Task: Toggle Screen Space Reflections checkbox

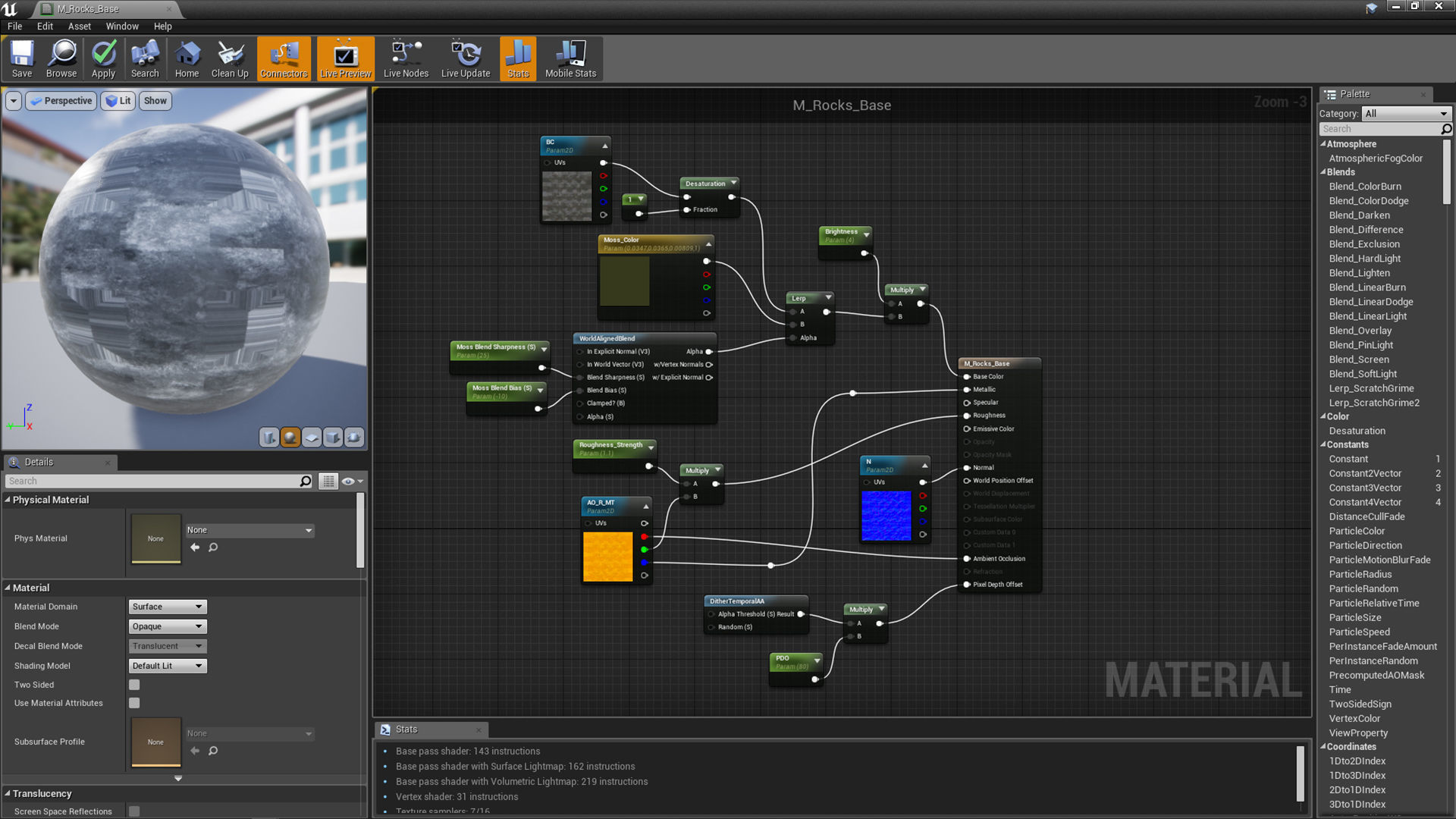Action: tap(134, 811)
